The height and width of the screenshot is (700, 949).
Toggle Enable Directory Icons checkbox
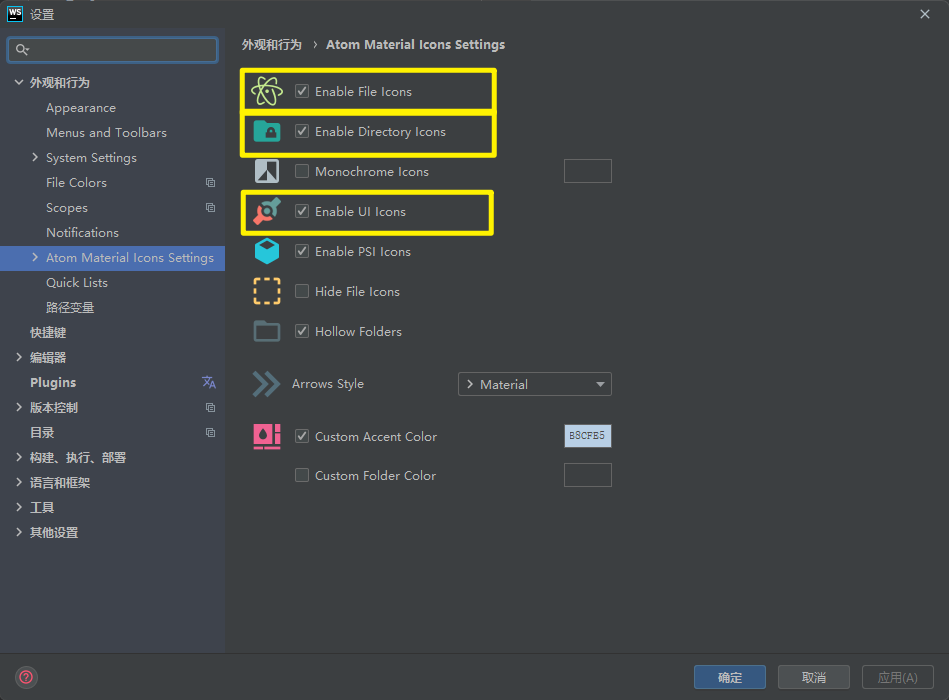pos(302,131)
